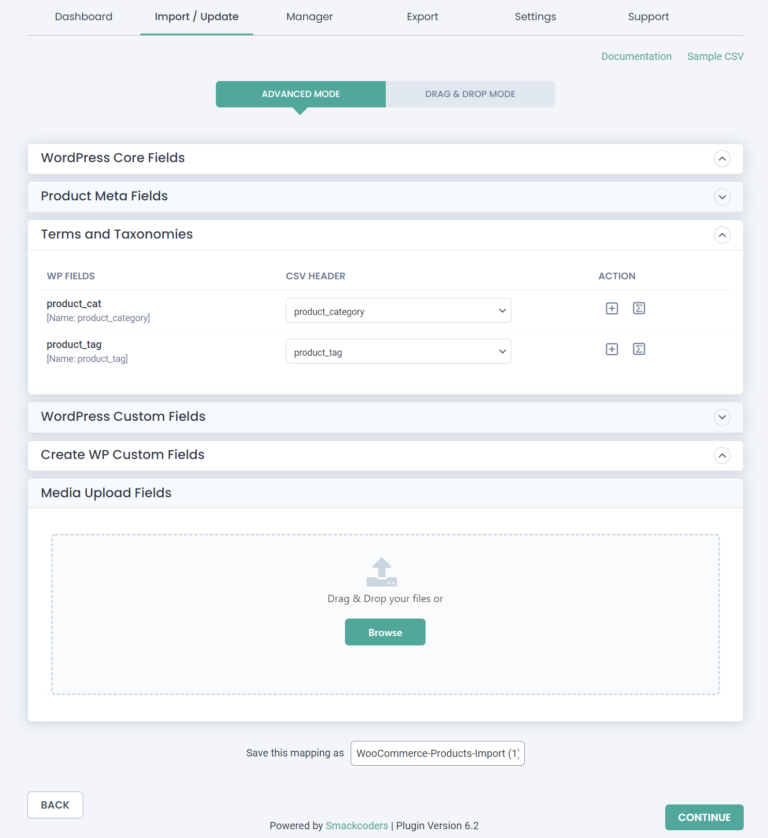Open the Documentation link
768x838 pixels.
(636, 56)
